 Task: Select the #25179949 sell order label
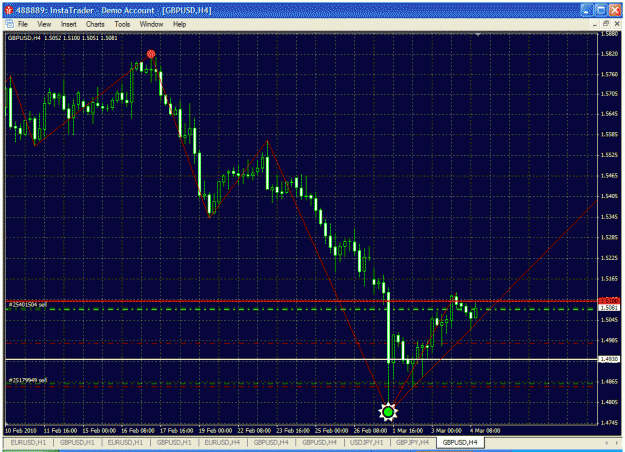point(28,380)
